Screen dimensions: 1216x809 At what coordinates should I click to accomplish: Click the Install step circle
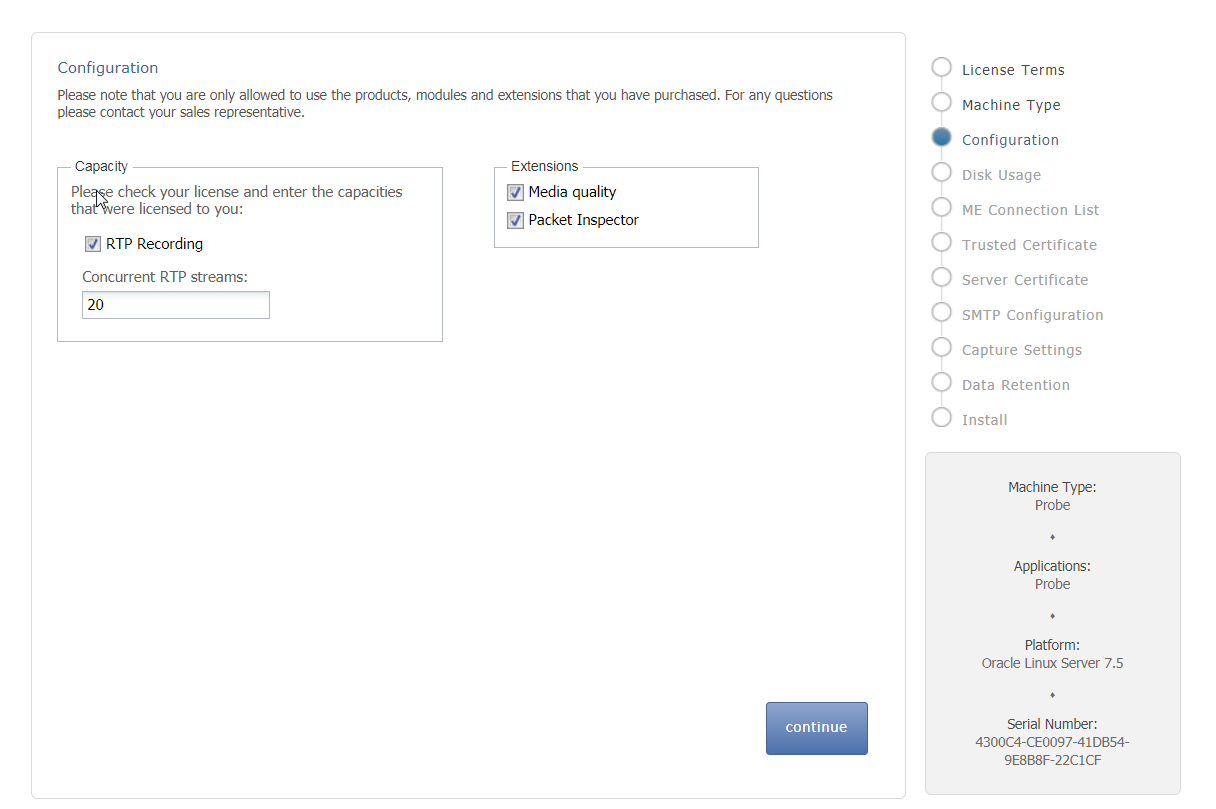tap(941, 417)
